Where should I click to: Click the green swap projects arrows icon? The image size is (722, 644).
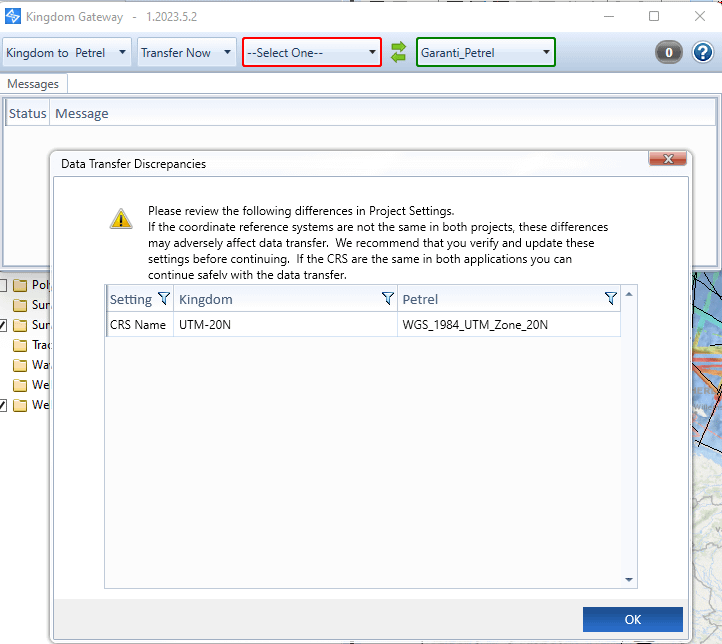point(399,52)
